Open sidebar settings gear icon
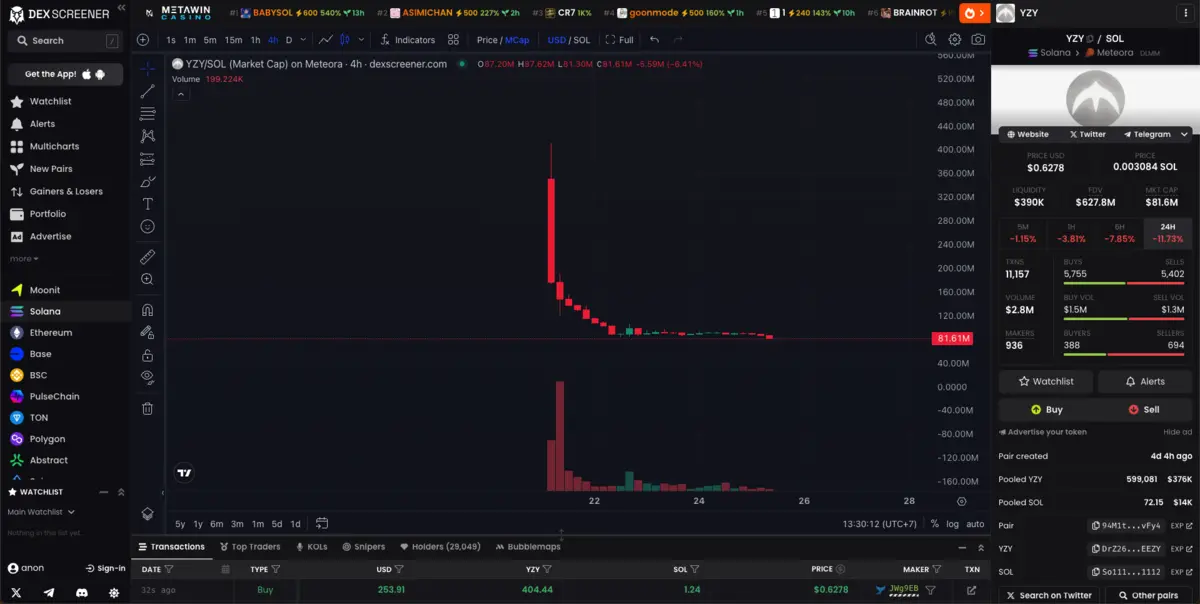Viewport: 1200px width, 604px height. pos(114,593)
